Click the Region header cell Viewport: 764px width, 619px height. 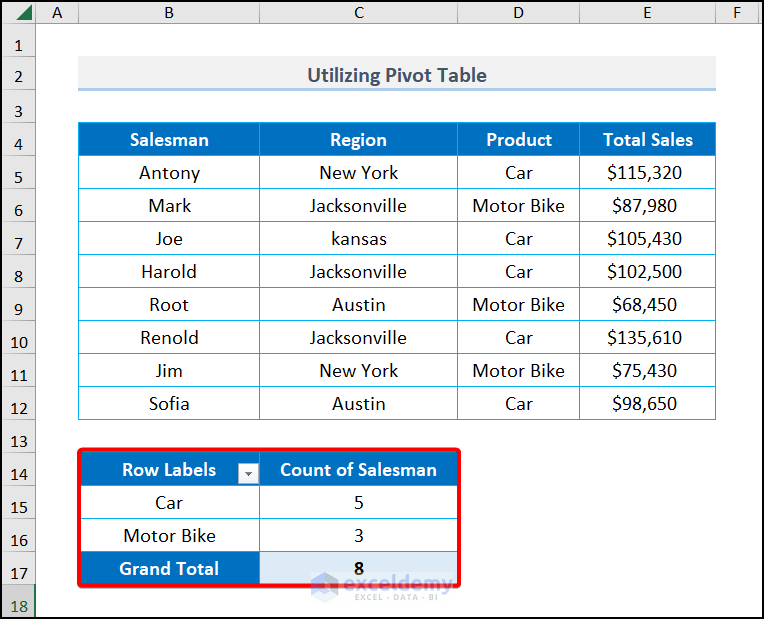click(358, 140)
